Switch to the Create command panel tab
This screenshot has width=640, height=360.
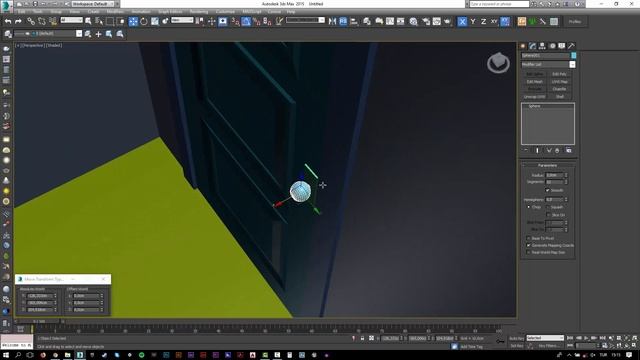coord(523,46)
